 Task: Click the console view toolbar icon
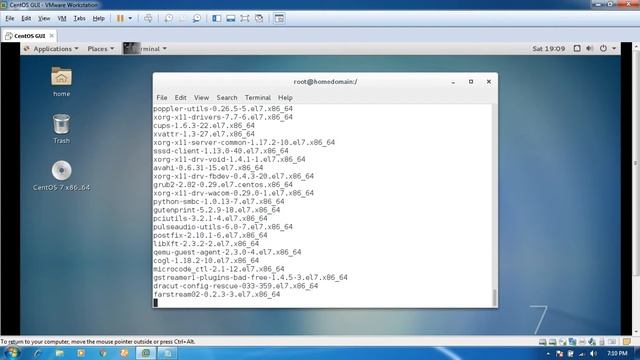[279, 18]
